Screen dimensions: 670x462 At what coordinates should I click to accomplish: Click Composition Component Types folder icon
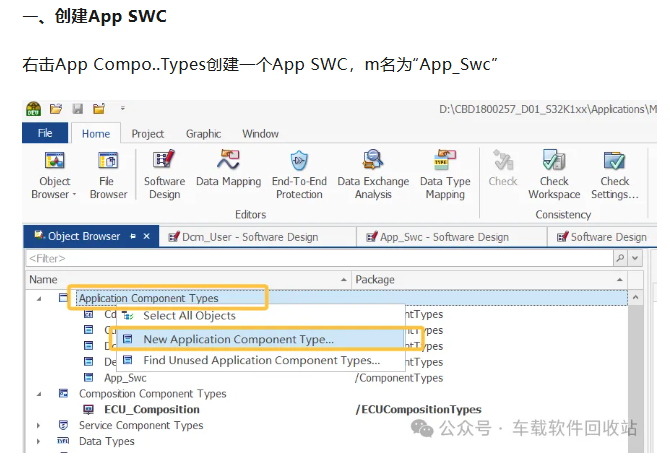[63, 393]
